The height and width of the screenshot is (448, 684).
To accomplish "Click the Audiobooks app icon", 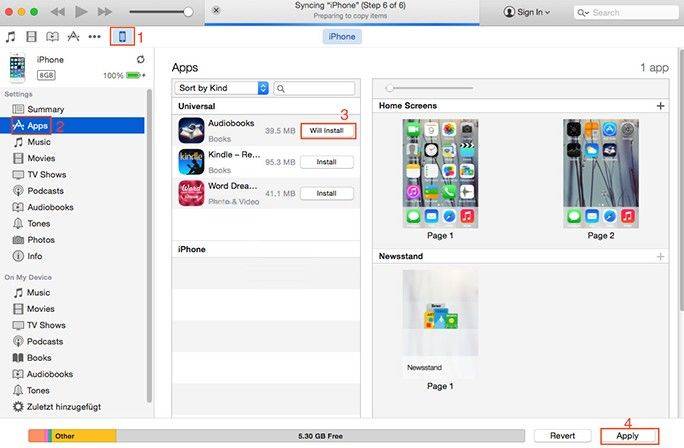I will [191, 130].
